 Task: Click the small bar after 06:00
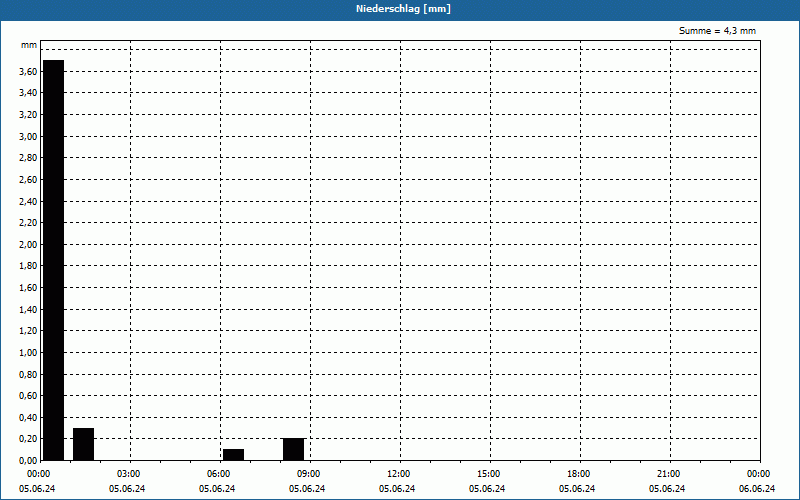(x=234, y=455)
